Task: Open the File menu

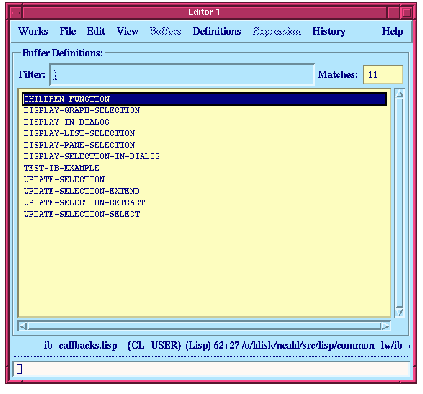Action: point(68,31)
